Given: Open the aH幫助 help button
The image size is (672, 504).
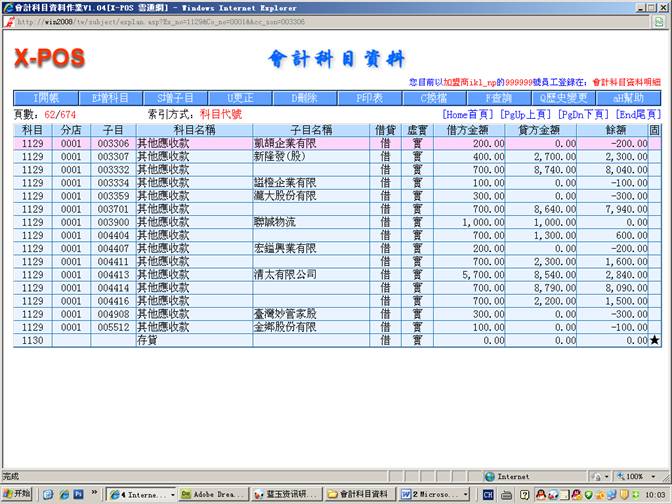Looking at the screenshot, I should click(x=629, y=98).
